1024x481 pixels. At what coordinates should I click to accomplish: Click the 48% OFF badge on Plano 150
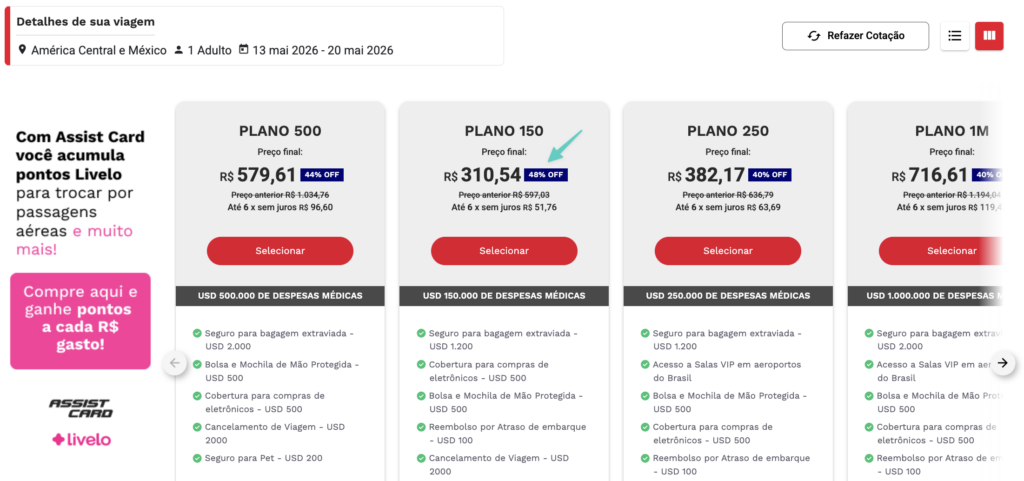pyautogui.click(x=546, y=175)
